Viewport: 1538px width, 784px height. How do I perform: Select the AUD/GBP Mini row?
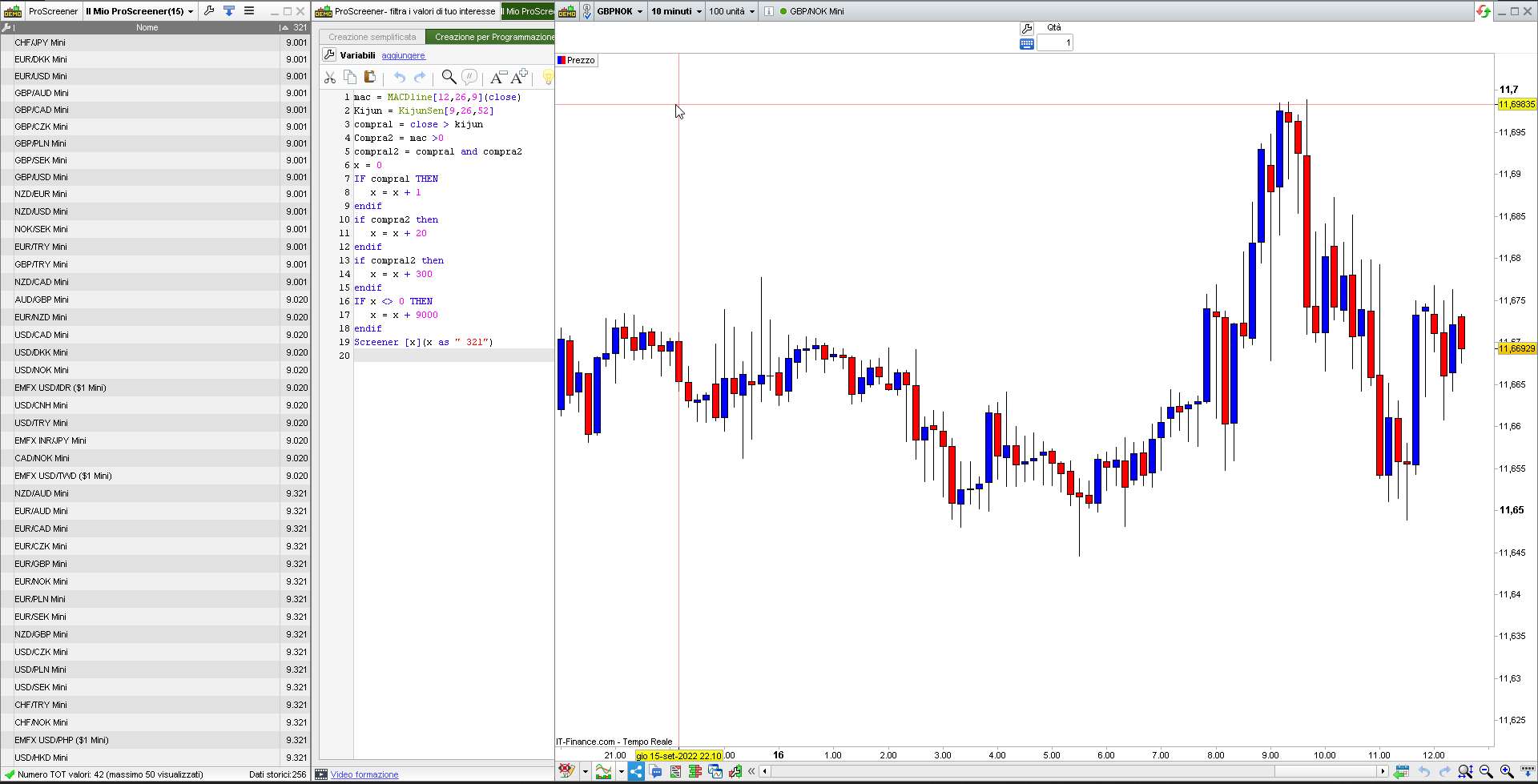(155, 300)
